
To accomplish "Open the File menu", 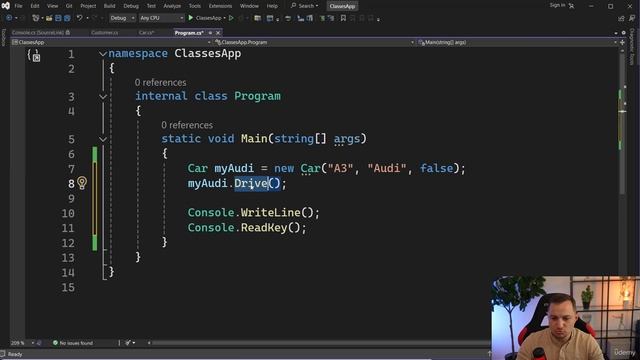I will [x=18, y=6].
